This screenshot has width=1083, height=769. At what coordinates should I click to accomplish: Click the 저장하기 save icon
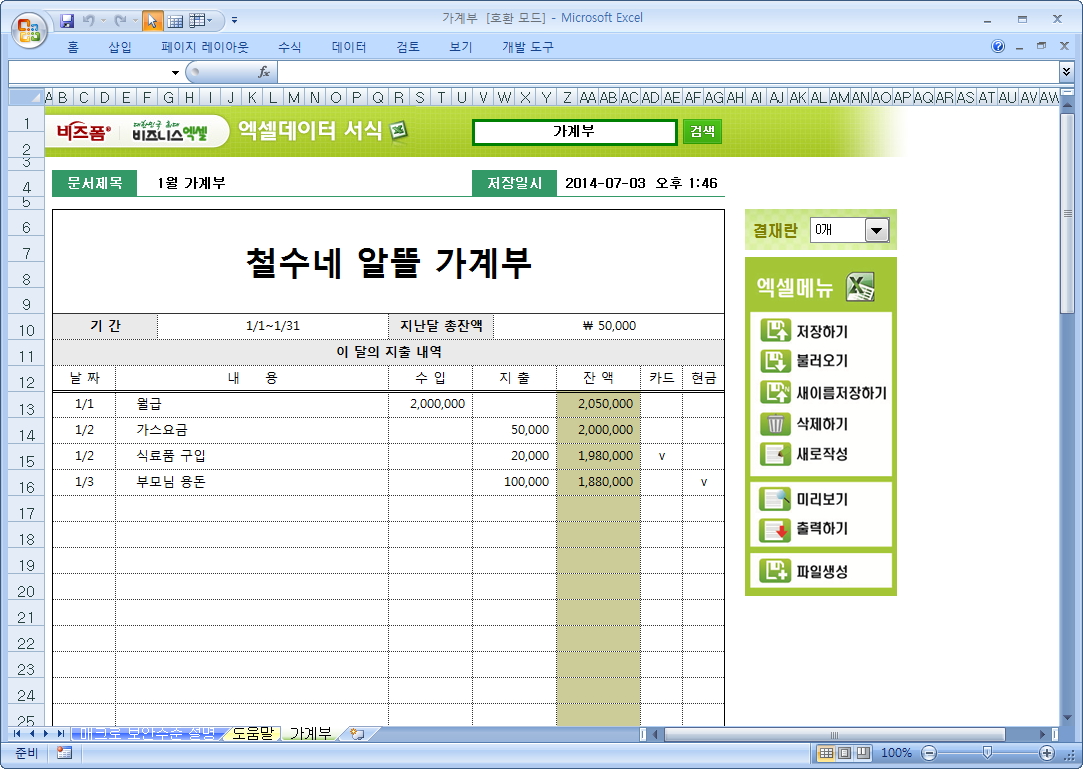click(776, 331)
